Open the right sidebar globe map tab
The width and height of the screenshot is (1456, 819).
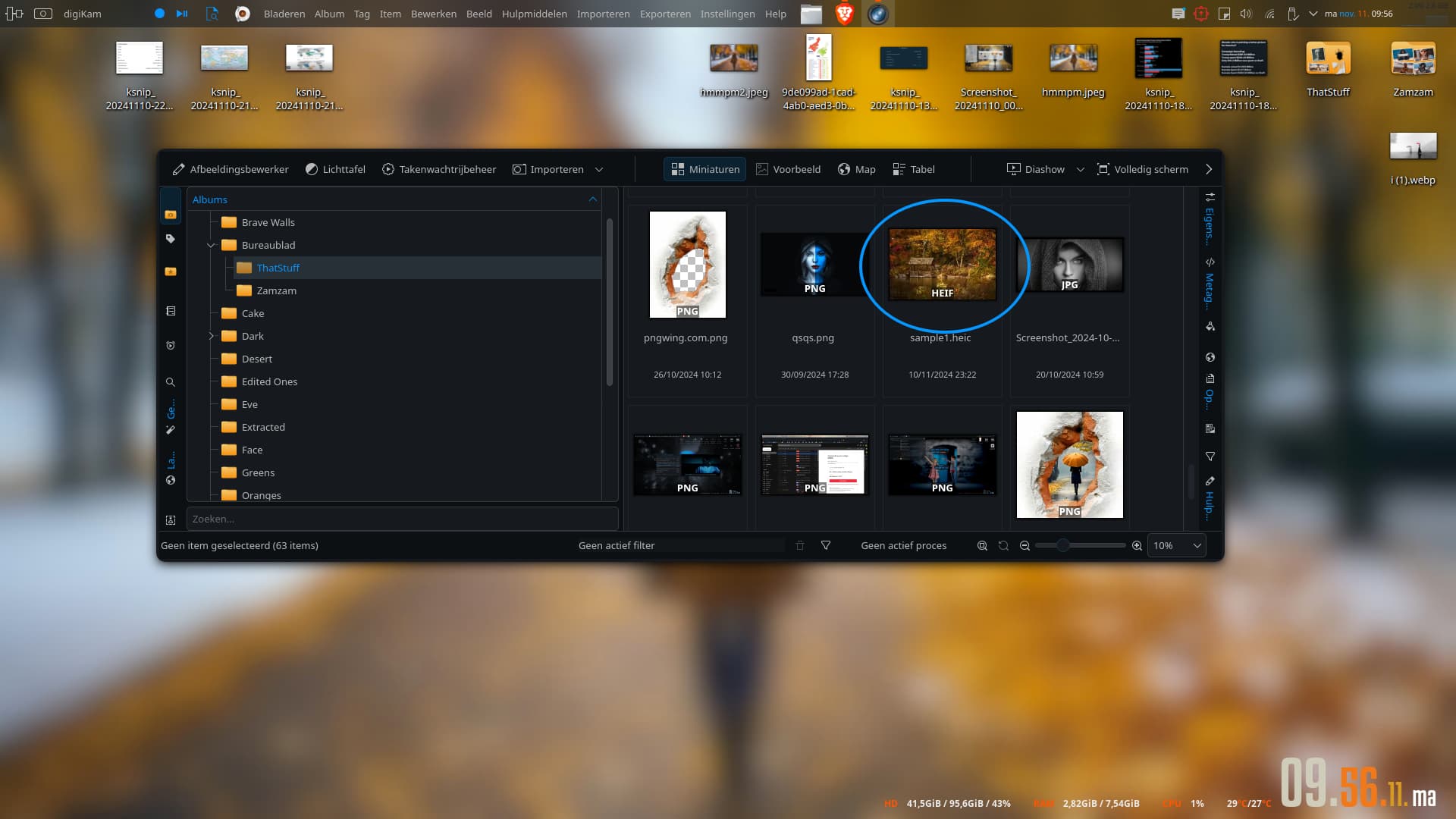coord(1210,357)
